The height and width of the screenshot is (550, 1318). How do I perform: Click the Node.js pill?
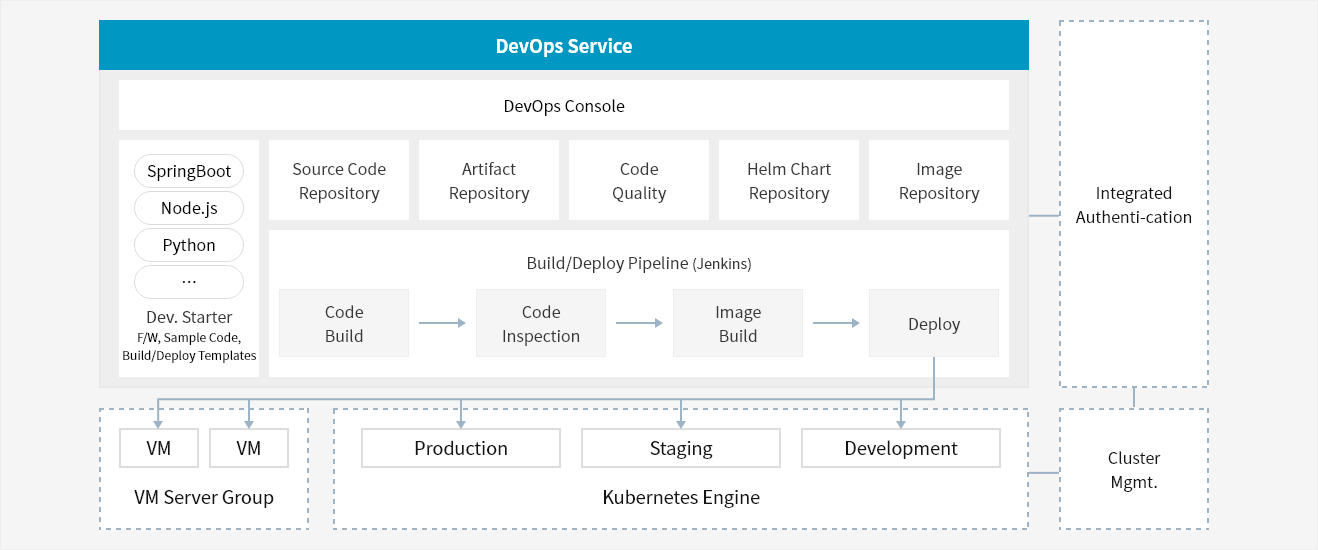(189, 208)
